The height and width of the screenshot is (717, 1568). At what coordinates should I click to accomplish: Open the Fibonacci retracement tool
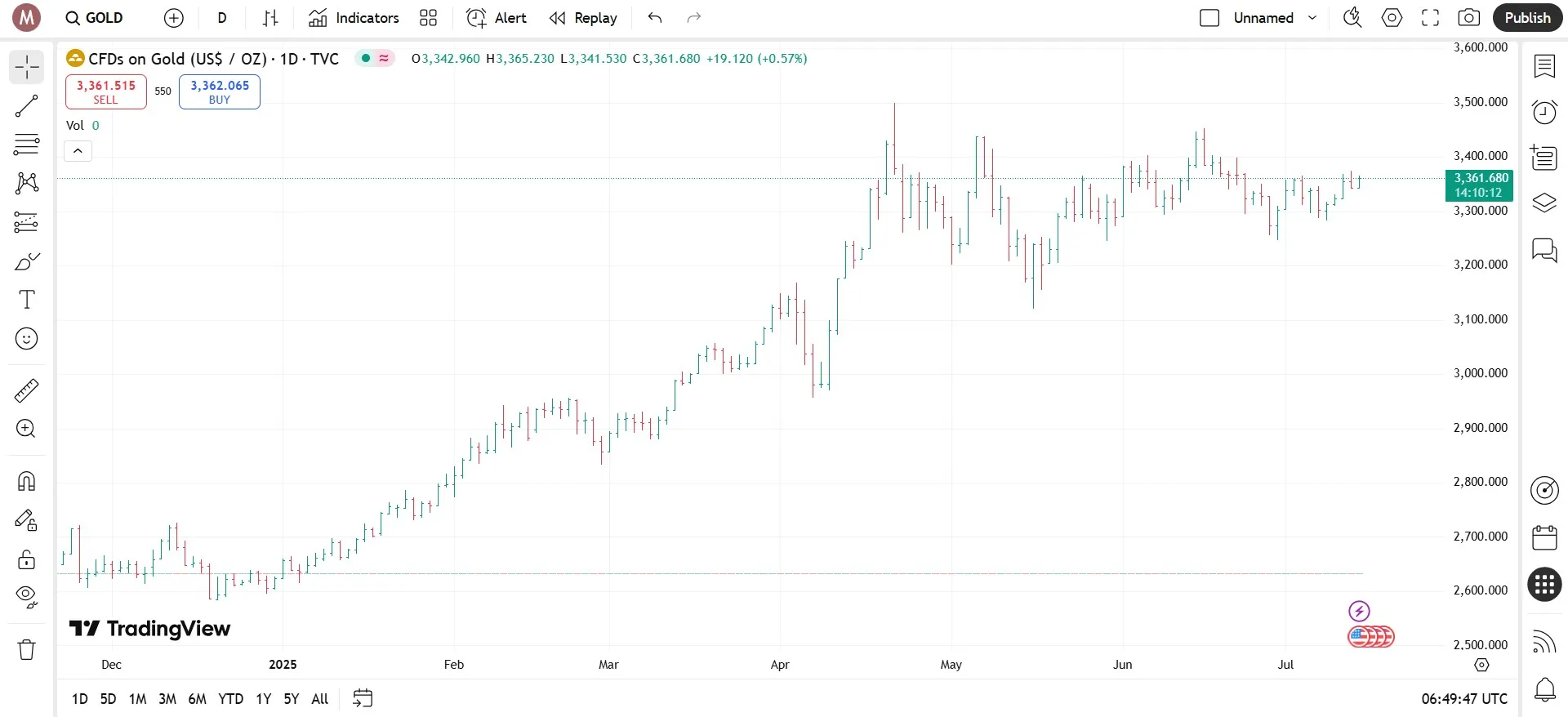(27, 145)
